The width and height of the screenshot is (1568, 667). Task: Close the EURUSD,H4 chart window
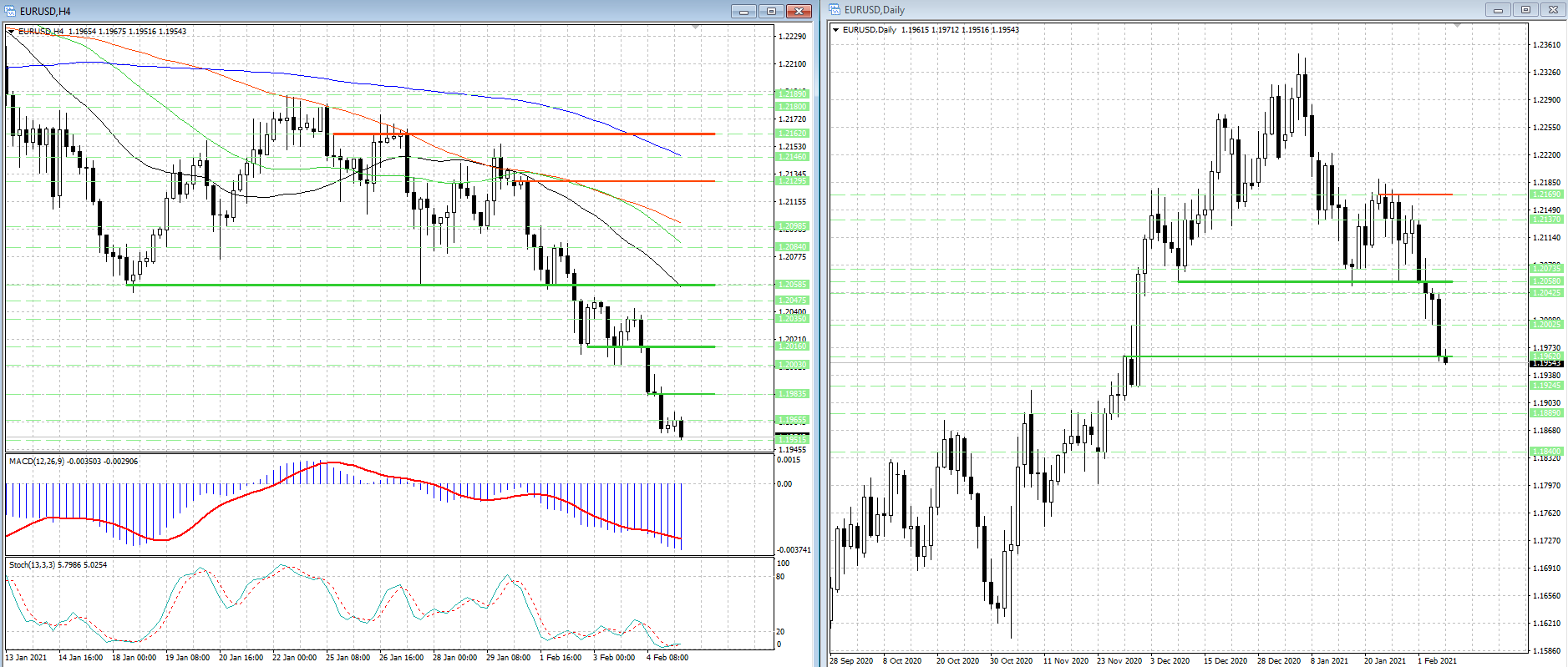tap(799, 11)
